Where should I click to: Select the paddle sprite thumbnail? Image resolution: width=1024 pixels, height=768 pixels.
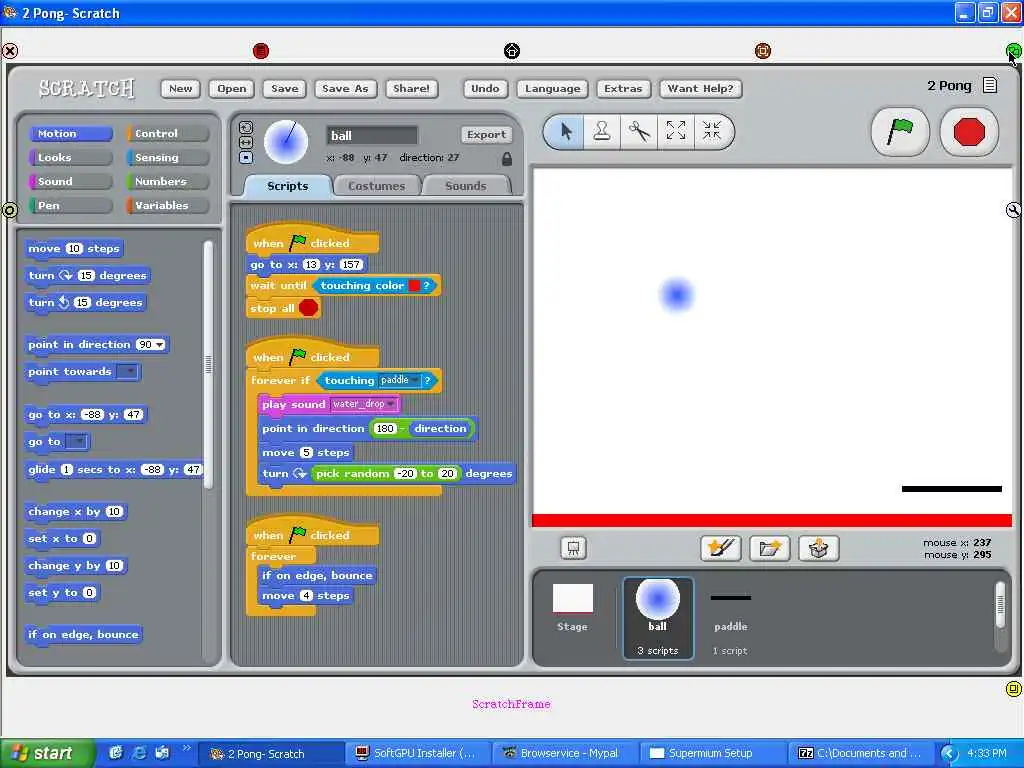click(x=730, y=617)
